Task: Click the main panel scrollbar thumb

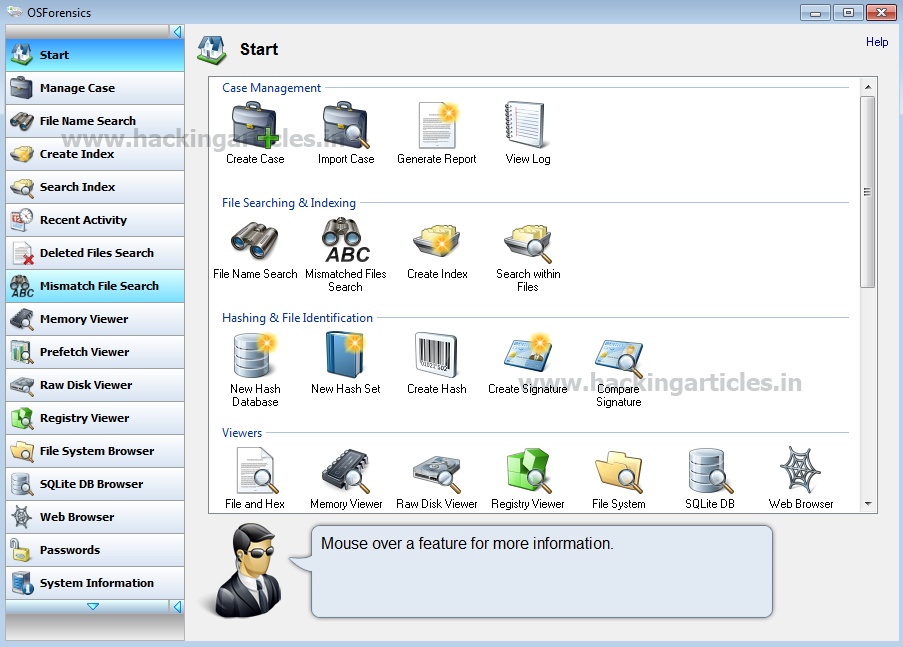Action: (x=867, y=191)
